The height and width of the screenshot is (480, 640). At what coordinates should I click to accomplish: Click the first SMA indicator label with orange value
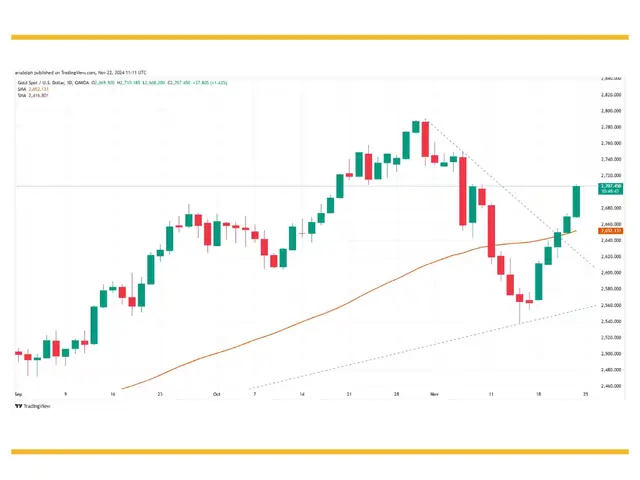(x=33, y=89)
